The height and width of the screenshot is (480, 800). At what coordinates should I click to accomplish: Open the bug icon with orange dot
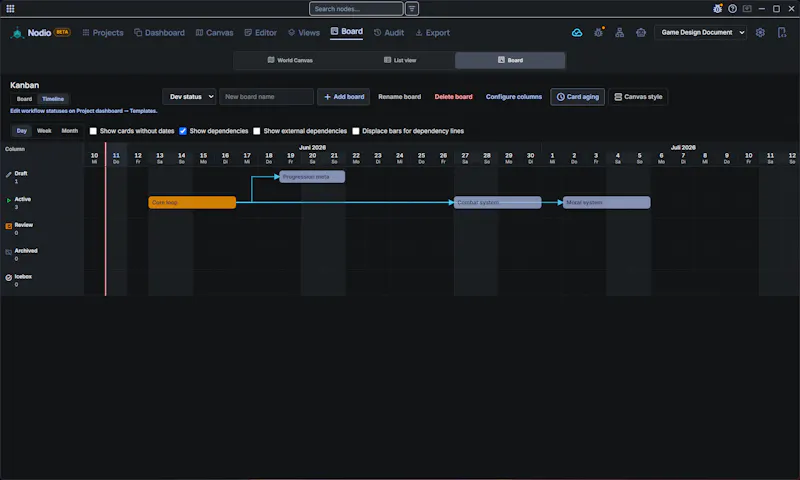[598, 33]
